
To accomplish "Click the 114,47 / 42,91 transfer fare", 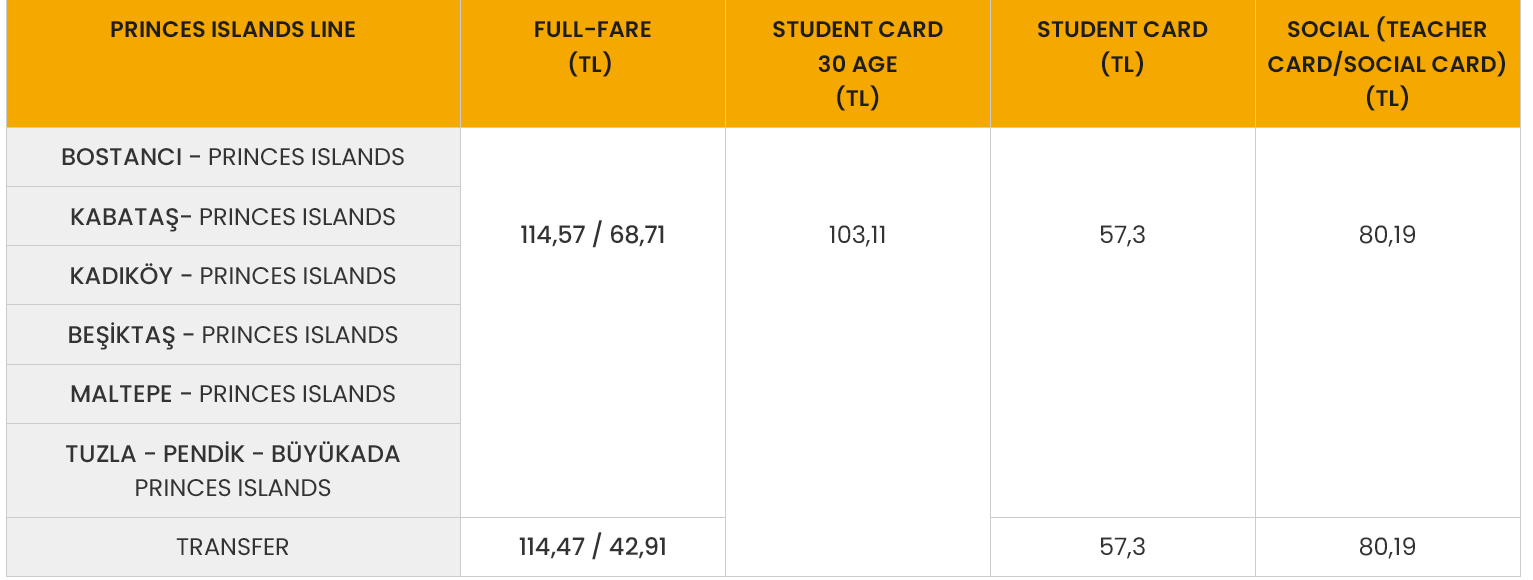I will (x=592, y=547).
